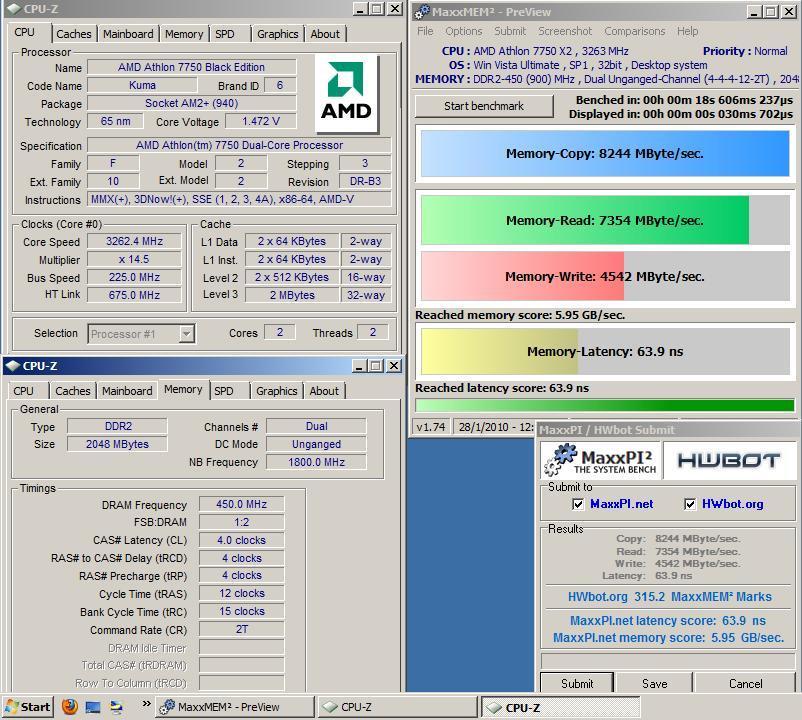Click the Level 3 2 MBytes cache value

pos(292,295)
